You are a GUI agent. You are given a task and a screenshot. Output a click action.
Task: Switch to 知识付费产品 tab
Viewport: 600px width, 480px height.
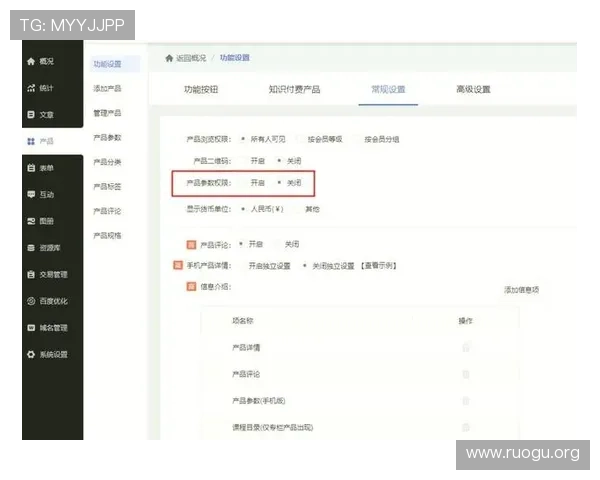[x=294, y=90]
